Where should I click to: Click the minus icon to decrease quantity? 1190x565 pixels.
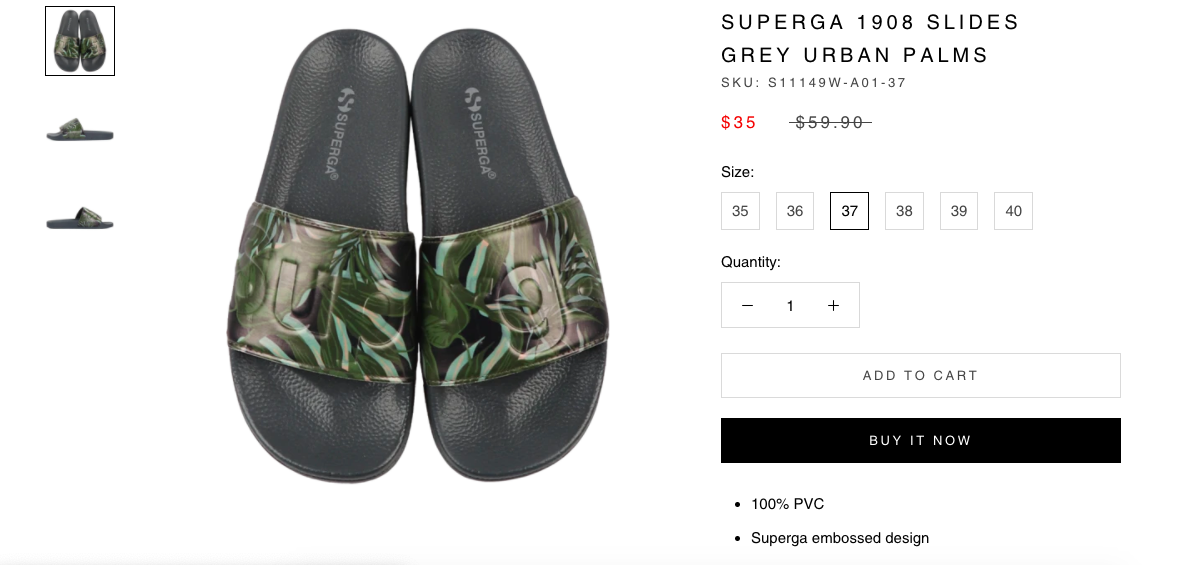point(747,305)
